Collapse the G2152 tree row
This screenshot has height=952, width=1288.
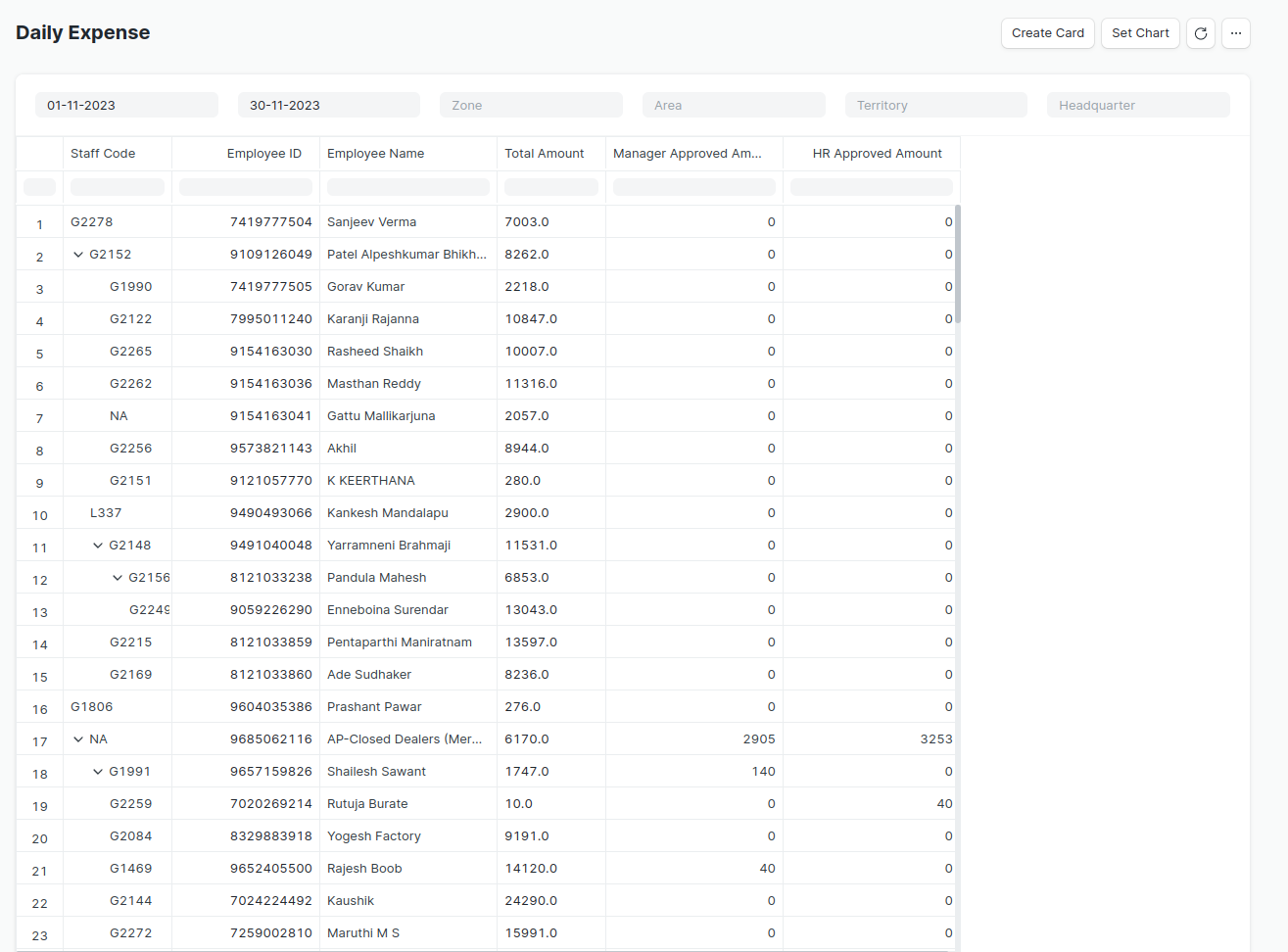[78, 255]
